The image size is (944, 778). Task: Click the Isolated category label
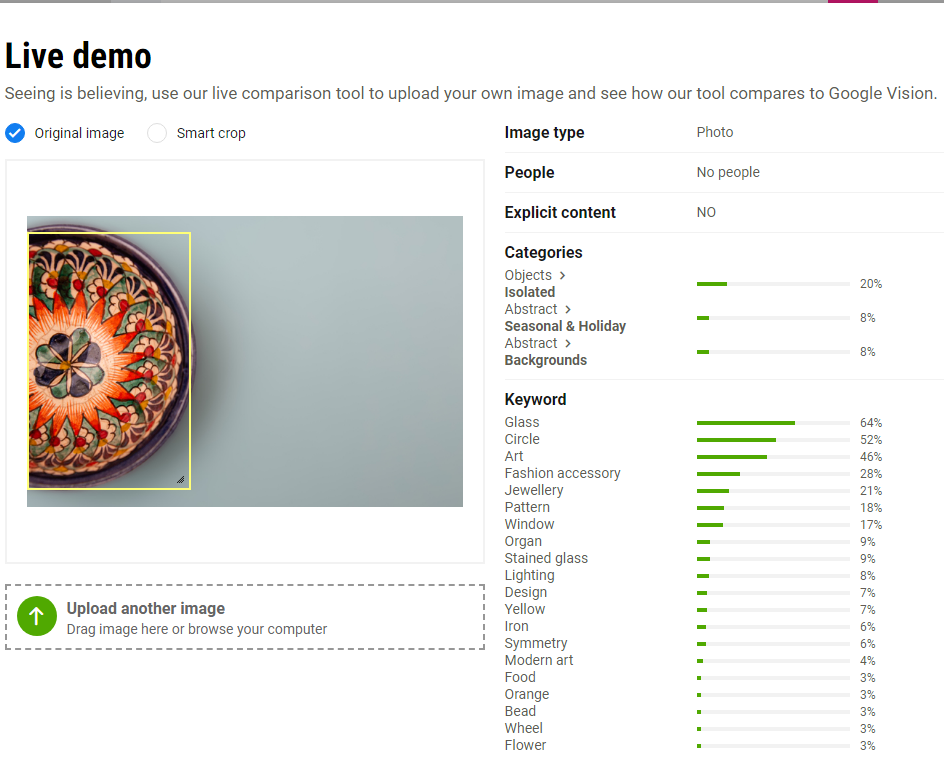coord(529,292)
